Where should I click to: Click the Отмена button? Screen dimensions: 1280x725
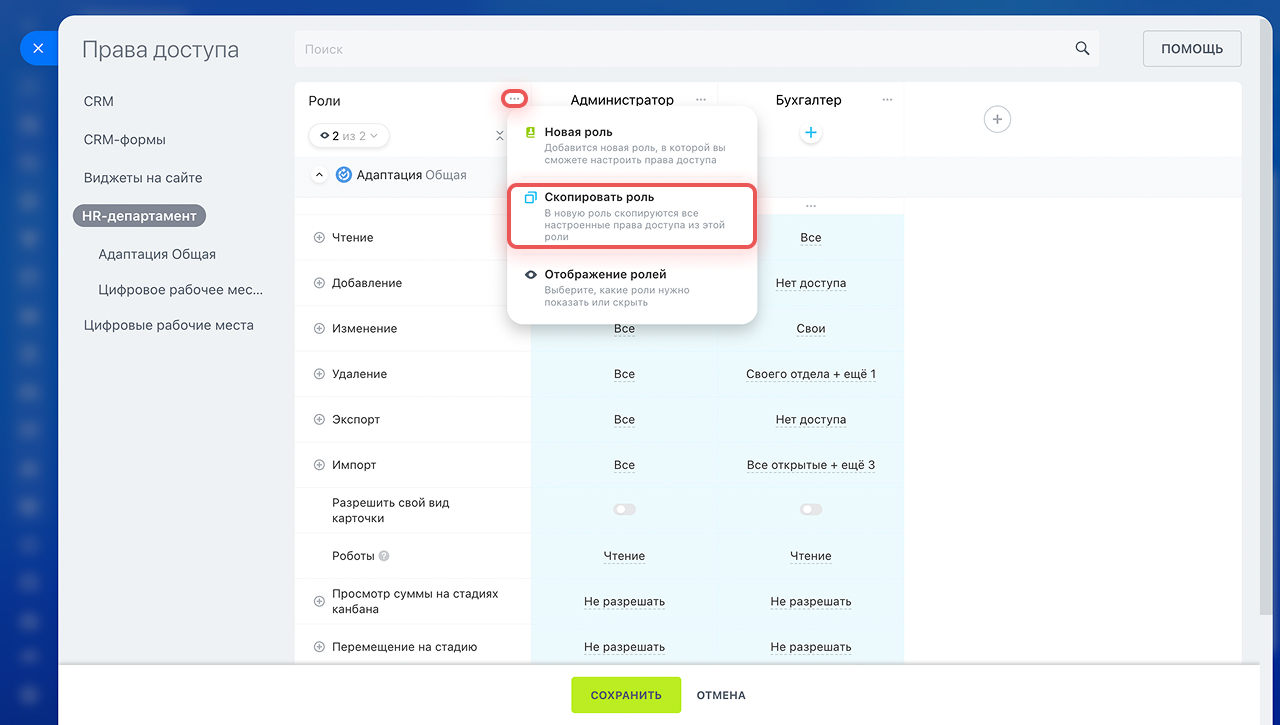721,695
